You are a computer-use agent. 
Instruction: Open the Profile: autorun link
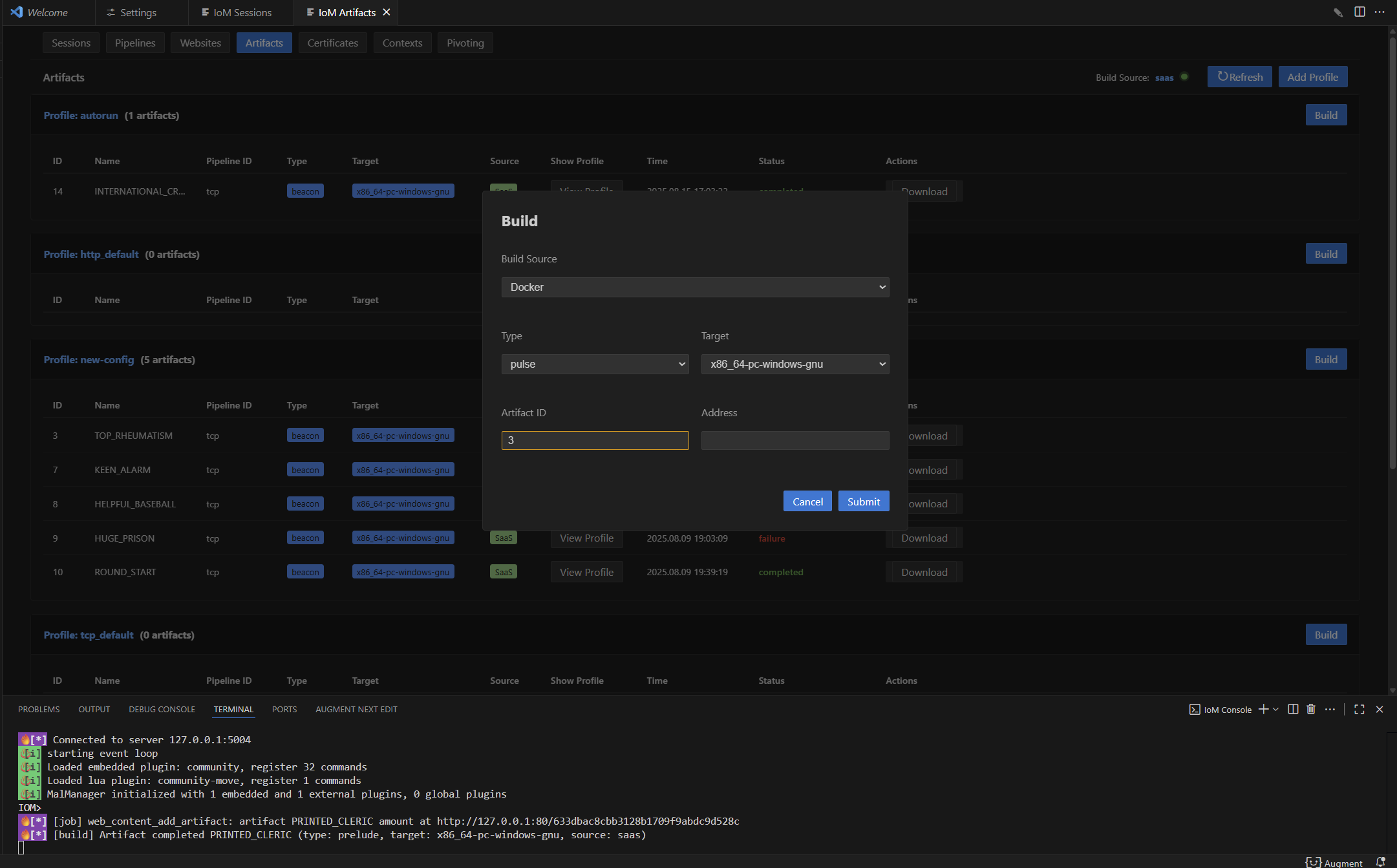point(81,115)
